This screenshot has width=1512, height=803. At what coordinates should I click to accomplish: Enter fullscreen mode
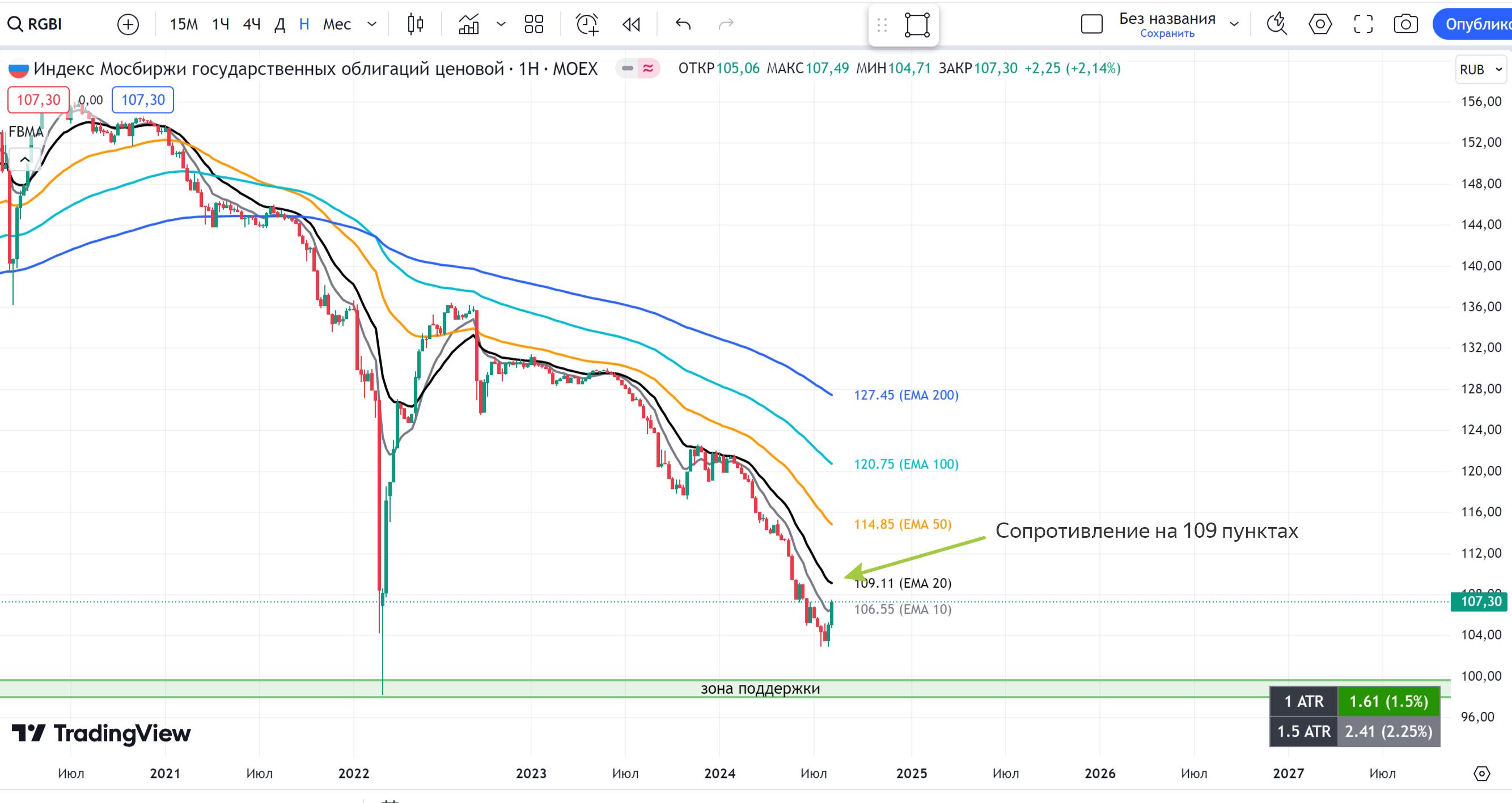[1363, 24]
